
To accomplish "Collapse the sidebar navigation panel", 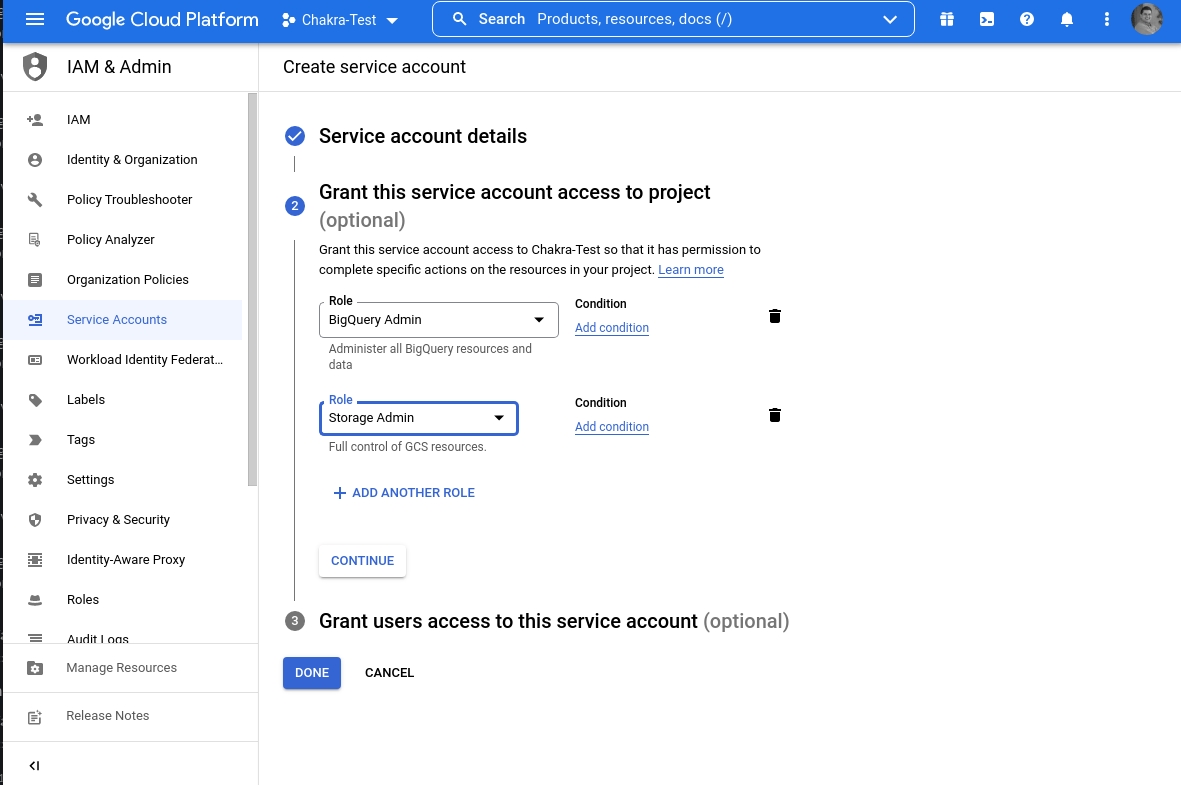I will [x=35, y=766].
